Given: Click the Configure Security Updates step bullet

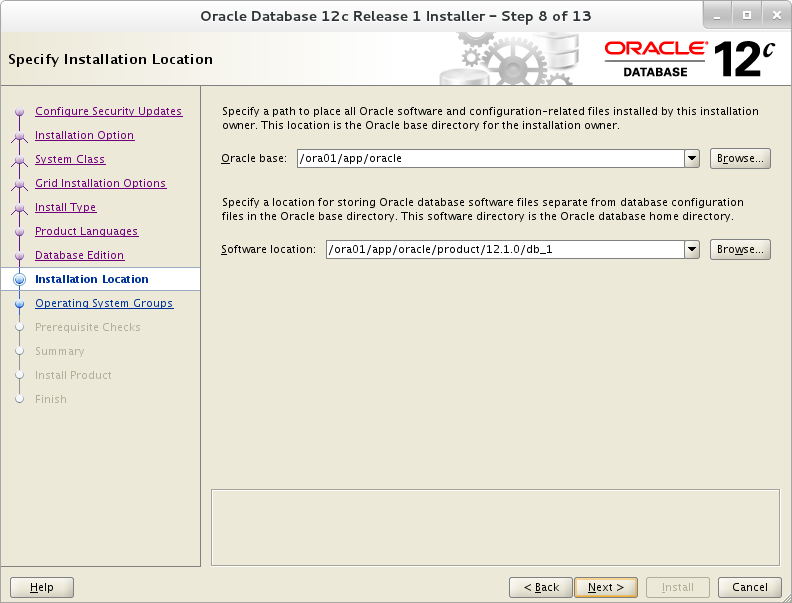Looking at the screenshot, I should 20,112.
